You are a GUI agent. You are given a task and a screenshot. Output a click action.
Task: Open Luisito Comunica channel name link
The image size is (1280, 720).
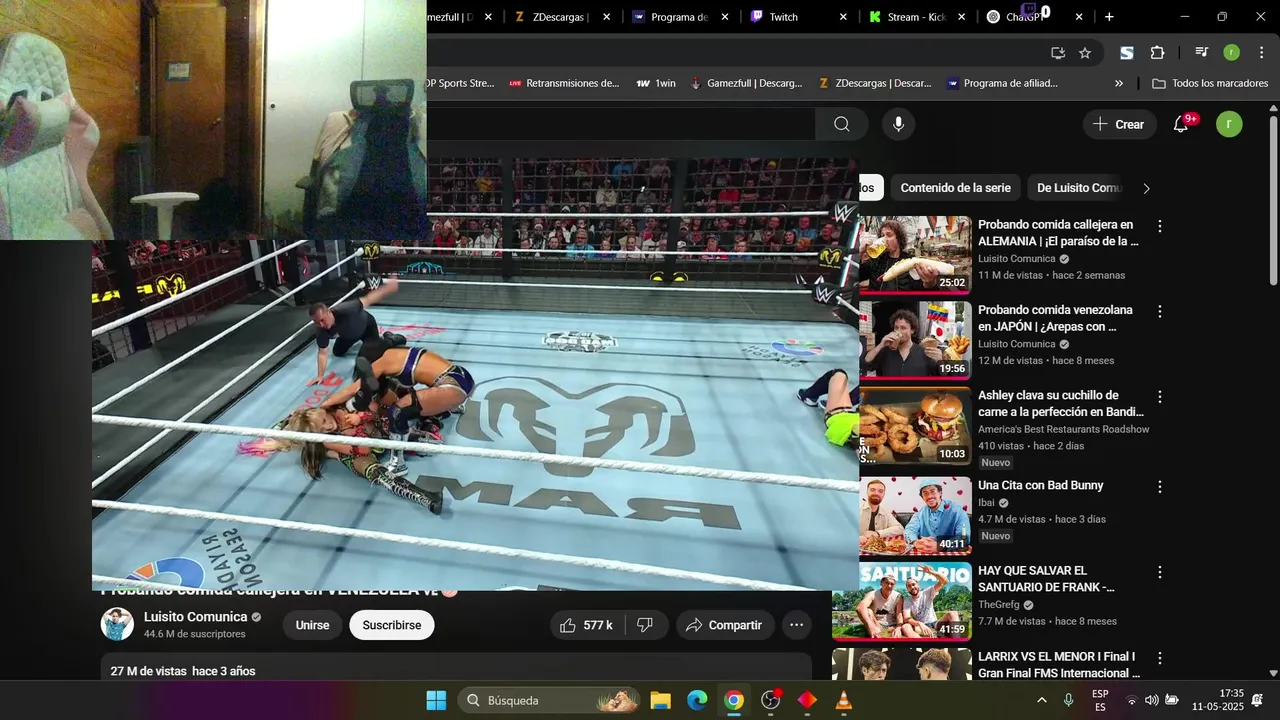click(x=195, y=617)
